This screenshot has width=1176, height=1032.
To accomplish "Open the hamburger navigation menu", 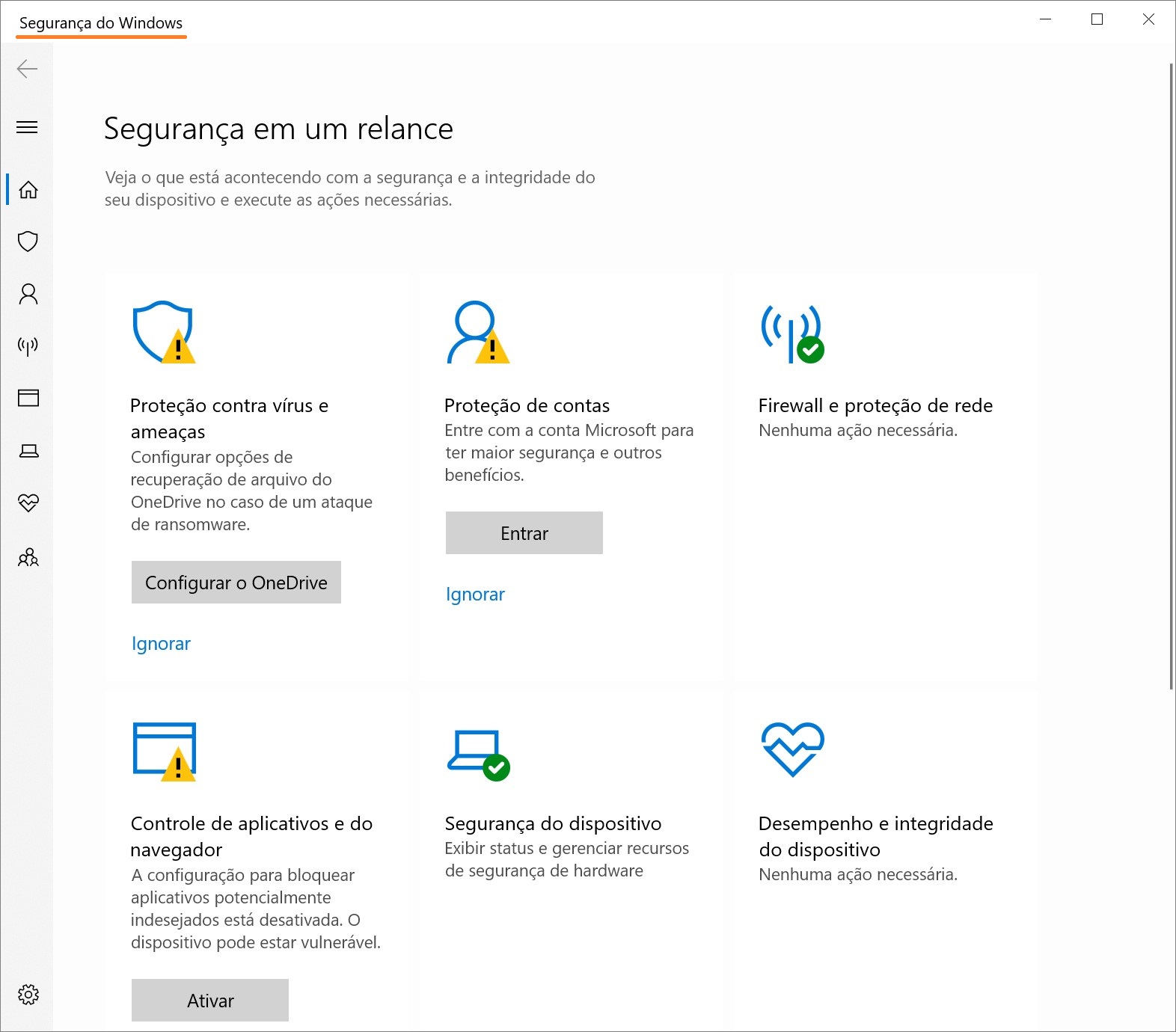I will pos(27,127).
